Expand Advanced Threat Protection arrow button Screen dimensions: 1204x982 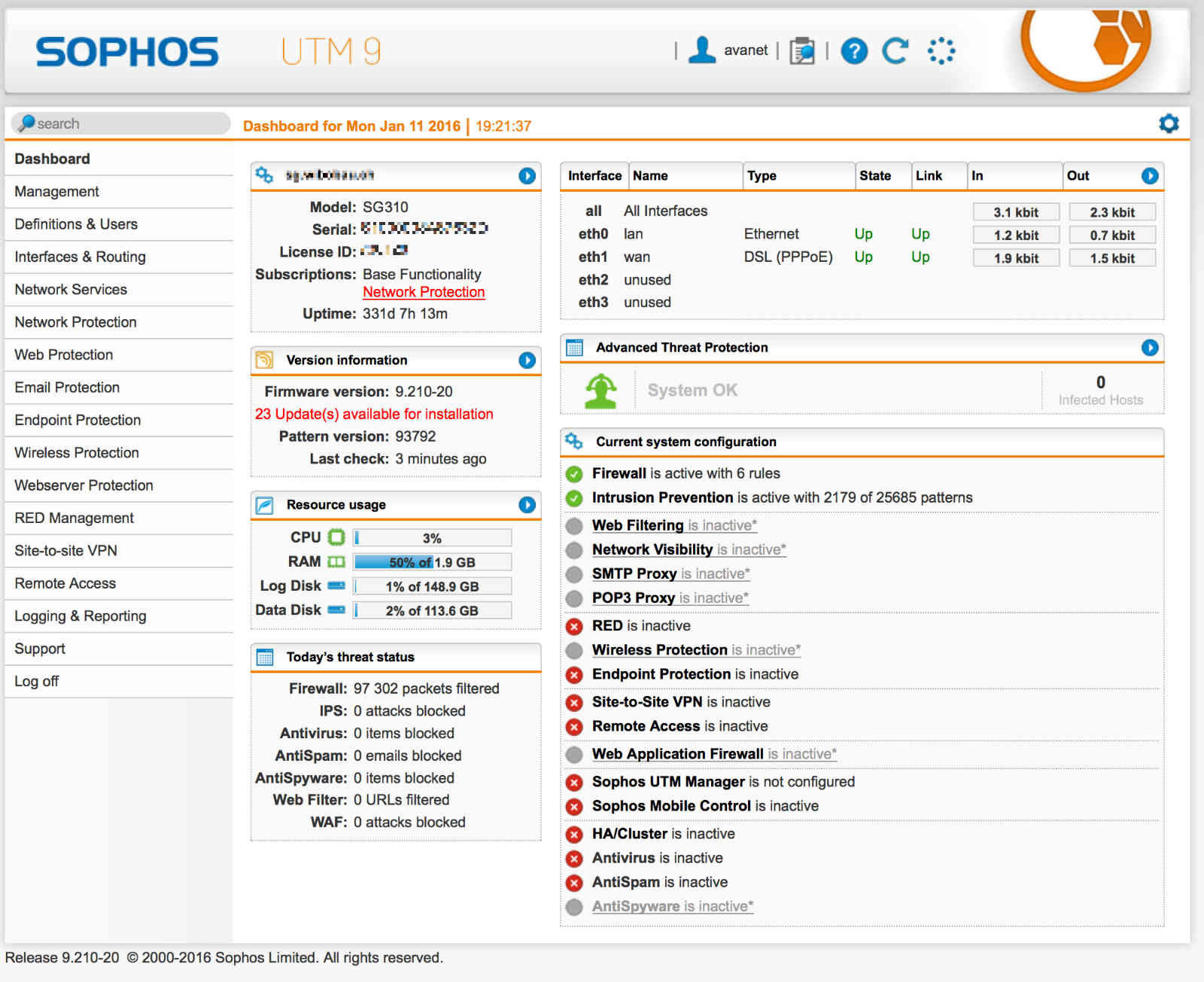[x=1150, y=348]
